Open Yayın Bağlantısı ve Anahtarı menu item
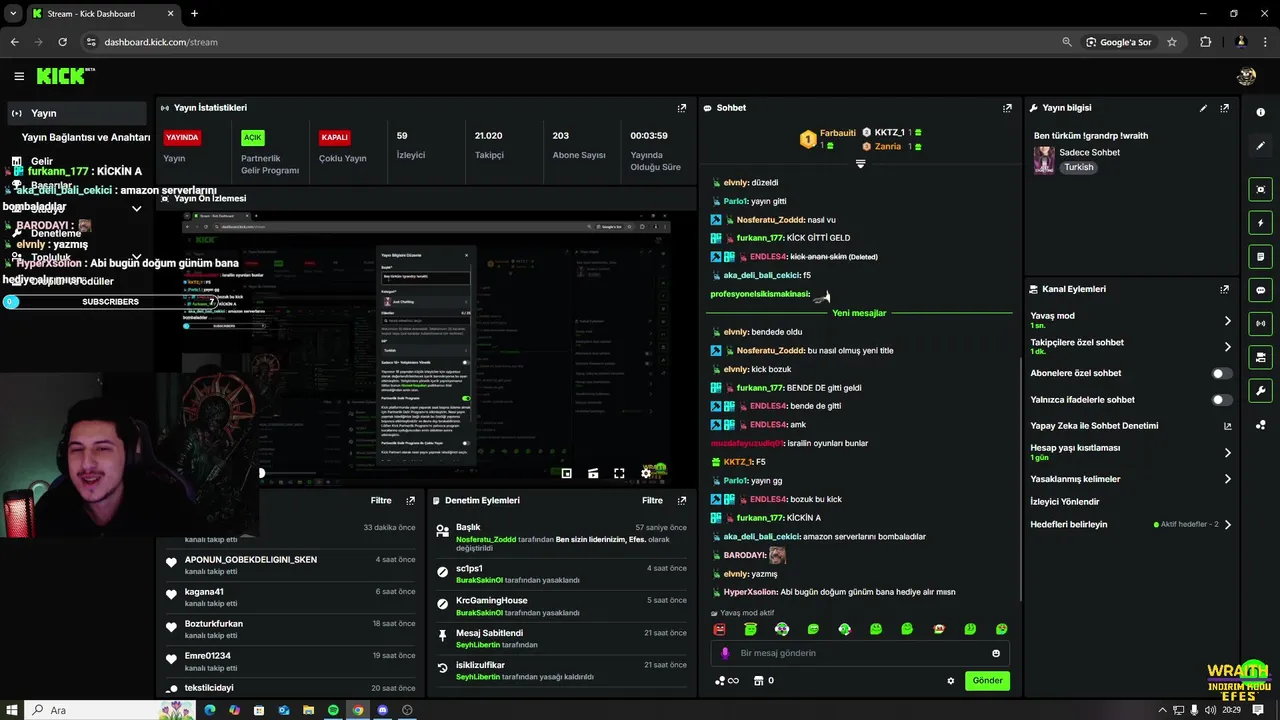Screen dimensions: 1280x720 [86, 137]
